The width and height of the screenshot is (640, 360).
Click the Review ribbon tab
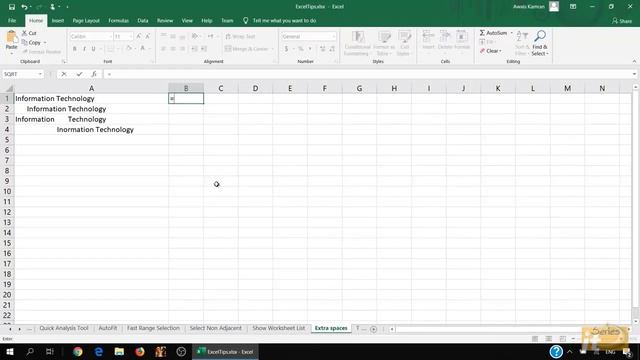click(x=165, y=20)
